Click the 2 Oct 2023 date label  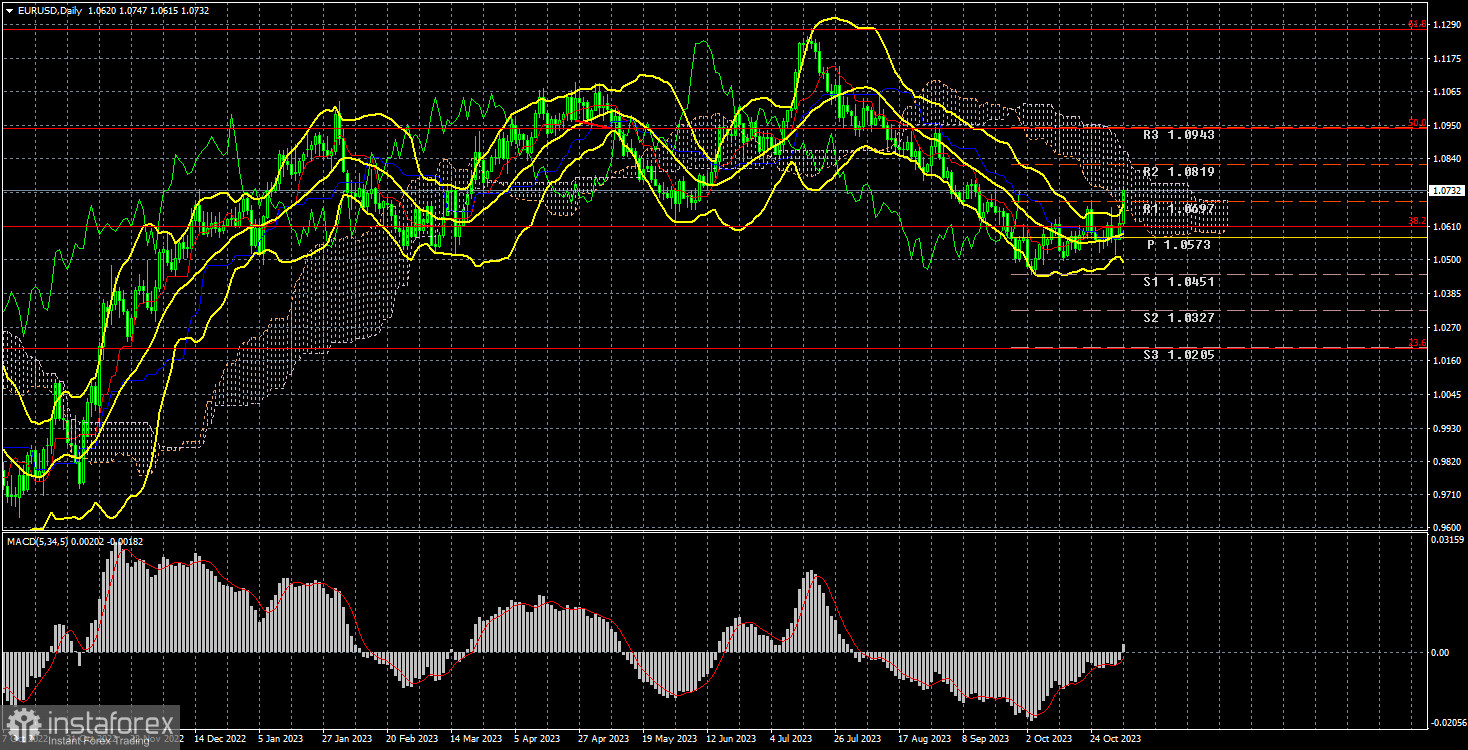coord(1049,739)
